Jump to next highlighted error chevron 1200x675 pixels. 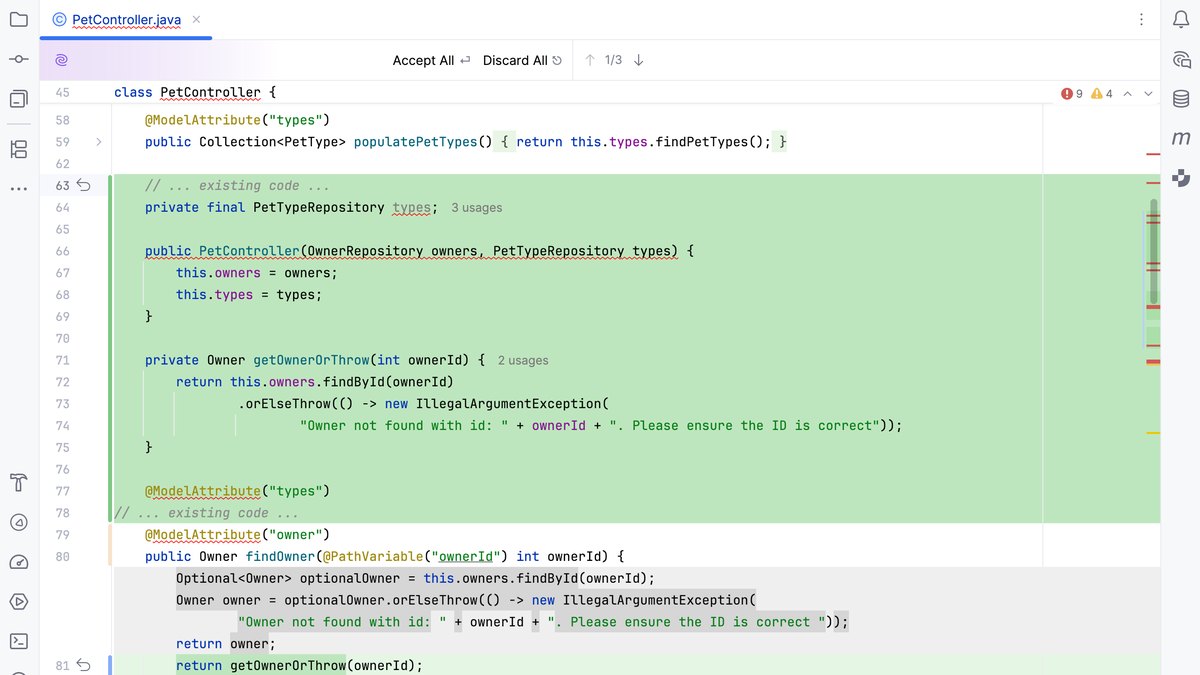point(1148,93)
